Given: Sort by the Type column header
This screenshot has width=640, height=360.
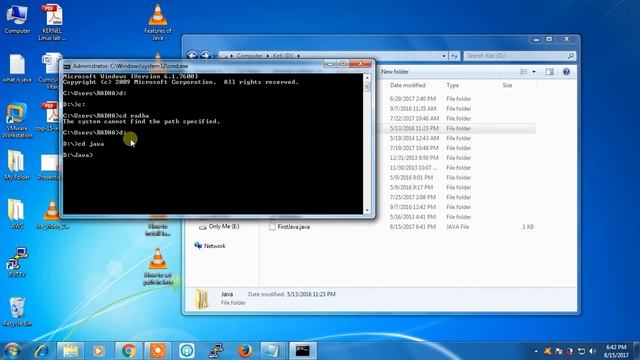Looking at the screenshot, I should 452,85.
